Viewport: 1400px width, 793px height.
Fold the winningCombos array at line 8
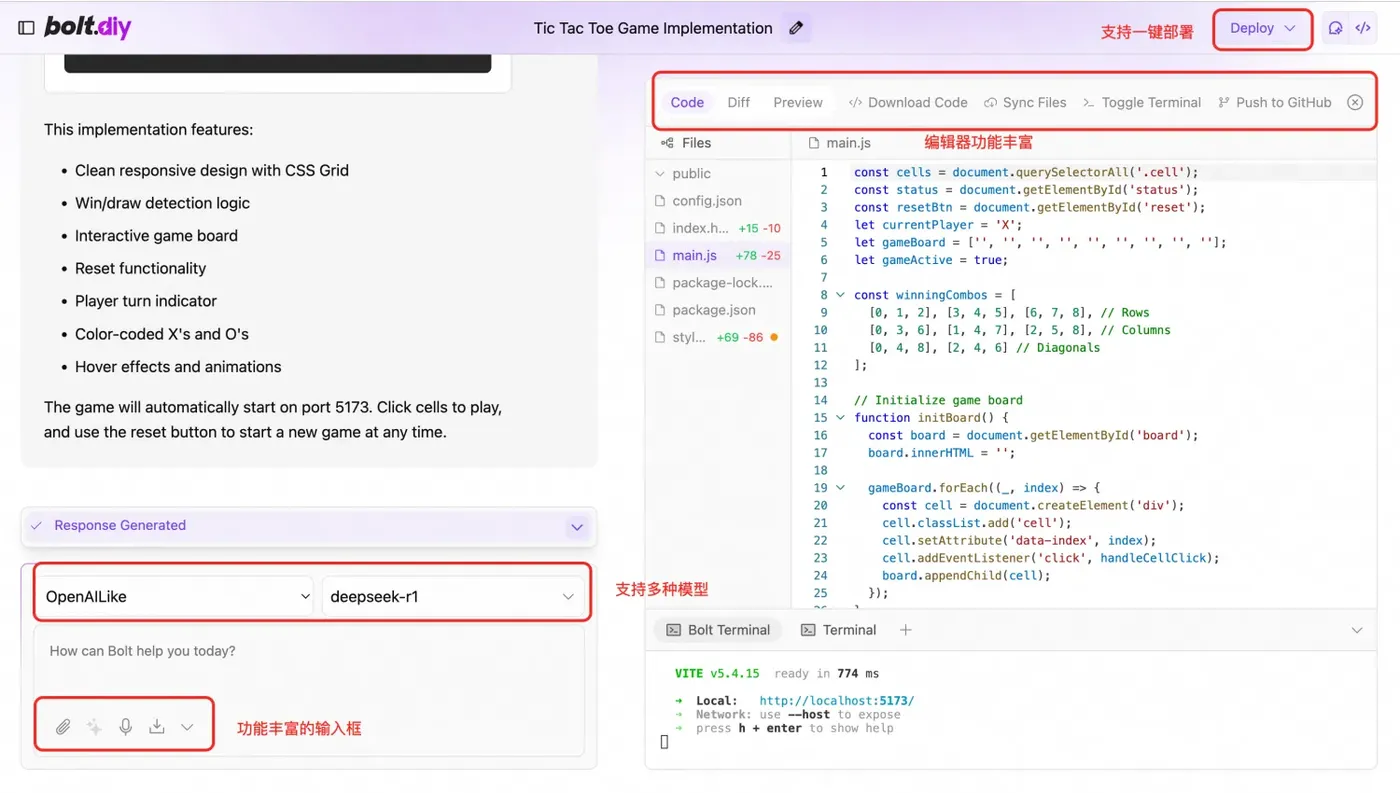pos(840,295)
